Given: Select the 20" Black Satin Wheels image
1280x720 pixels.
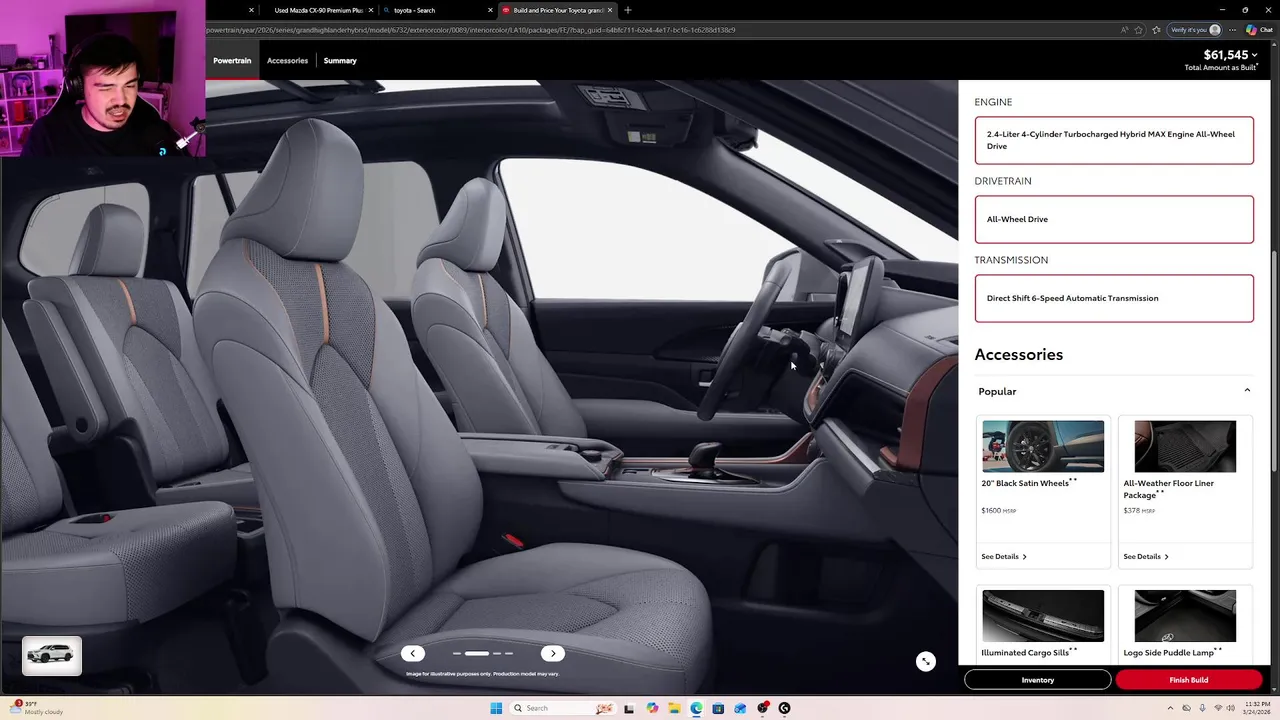Looking at the screenshot, I should pyautogui.click(x=1043, y=446).
